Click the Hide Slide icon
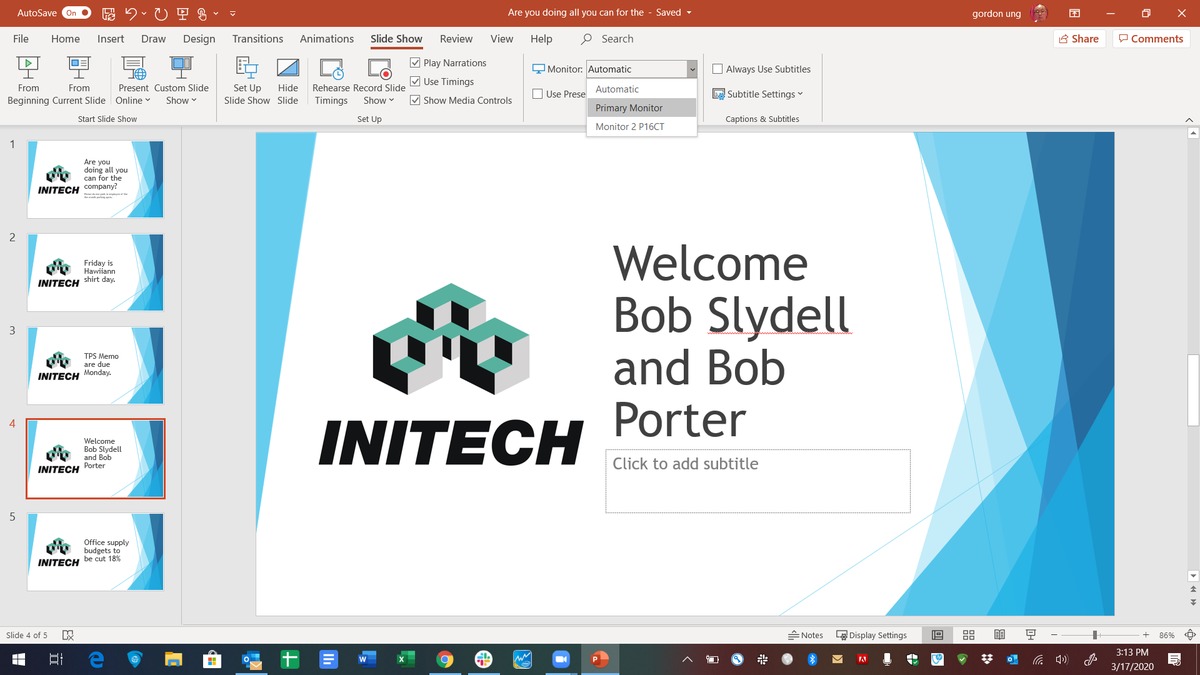 [x=288, y=80]
